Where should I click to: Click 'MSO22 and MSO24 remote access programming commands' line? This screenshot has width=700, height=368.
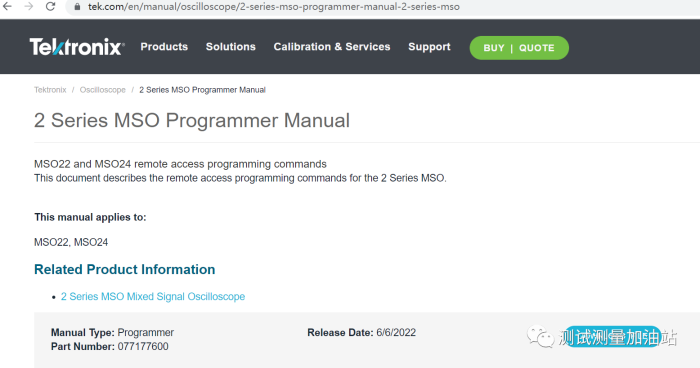point(180,164)
